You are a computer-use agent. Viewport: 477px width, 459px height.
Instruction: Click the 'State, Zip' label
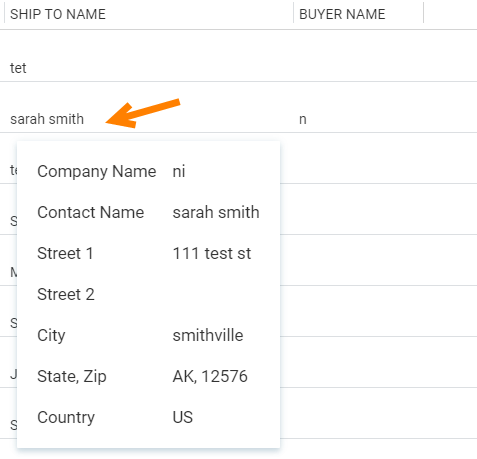pos(72,377)
